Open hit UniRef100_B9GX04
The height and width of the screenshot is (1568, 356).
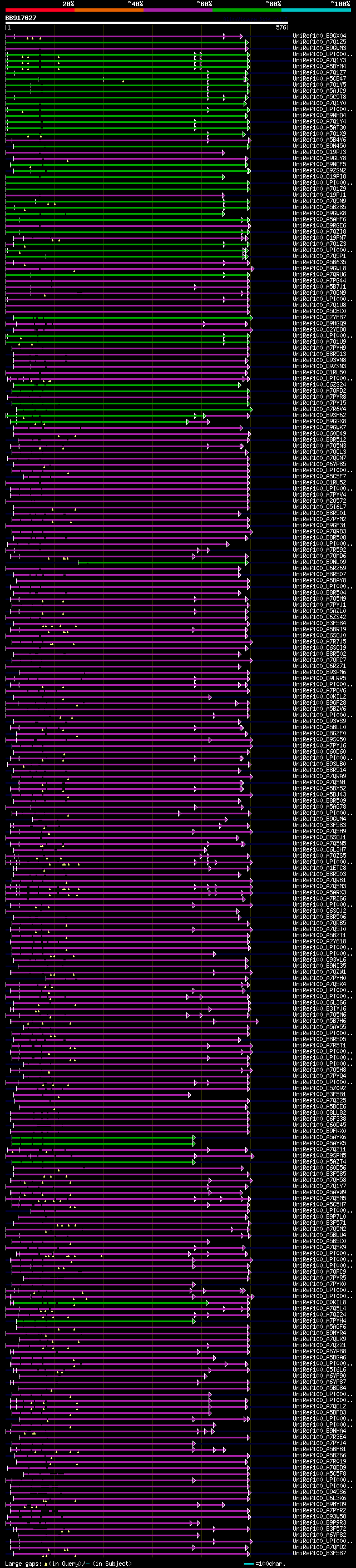pyautogui.click(x=319, y=36)
